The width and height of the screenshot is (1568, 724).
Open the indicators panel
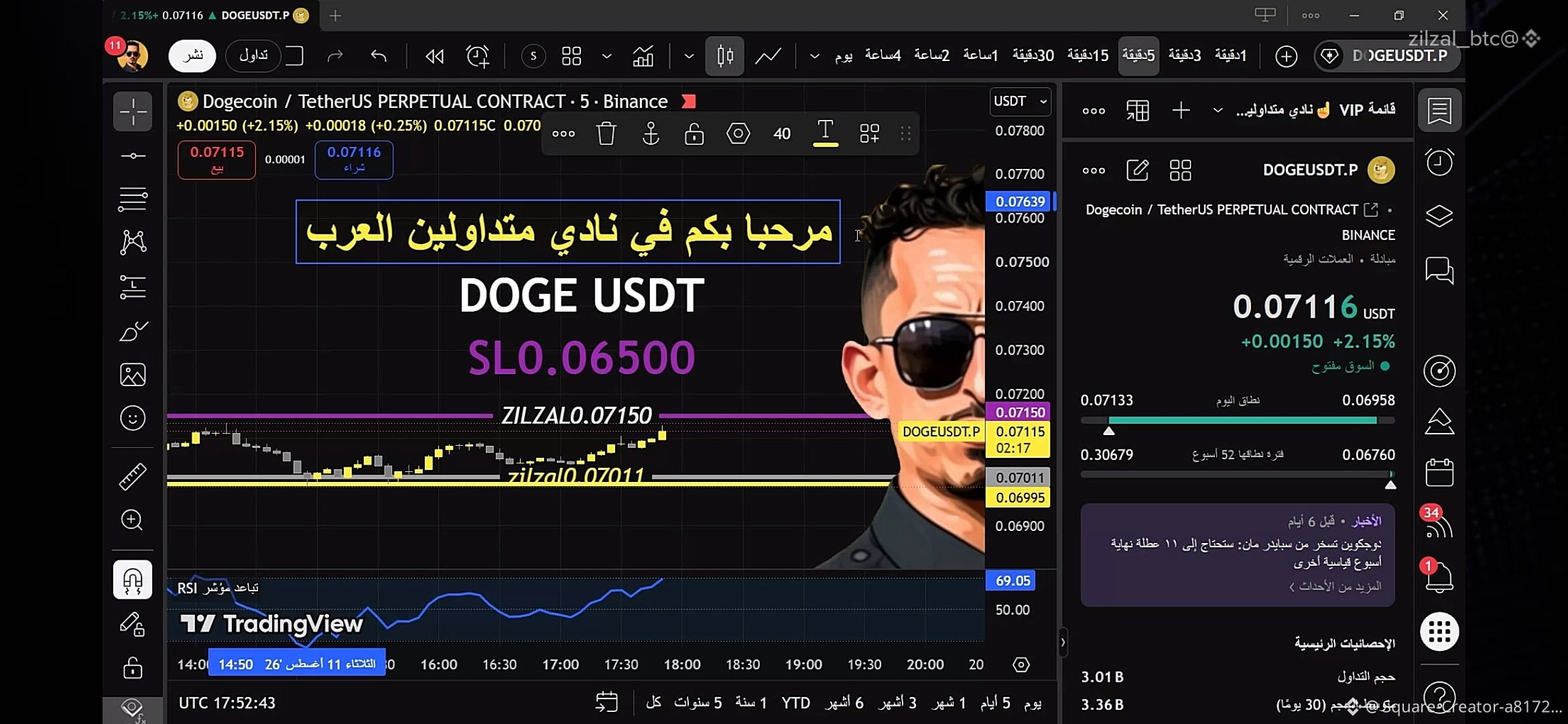(x=643, y=56)
